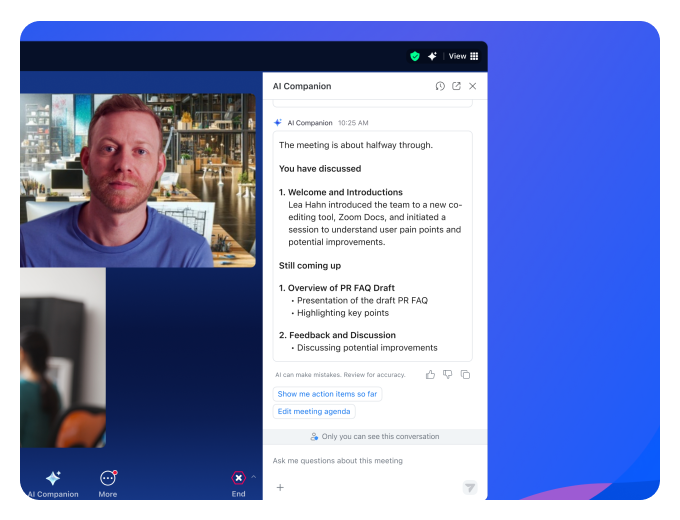The image size is (680, 520).
Task: Toggle AI Companion in the meeting toolbar
Action: coord(53,483)
